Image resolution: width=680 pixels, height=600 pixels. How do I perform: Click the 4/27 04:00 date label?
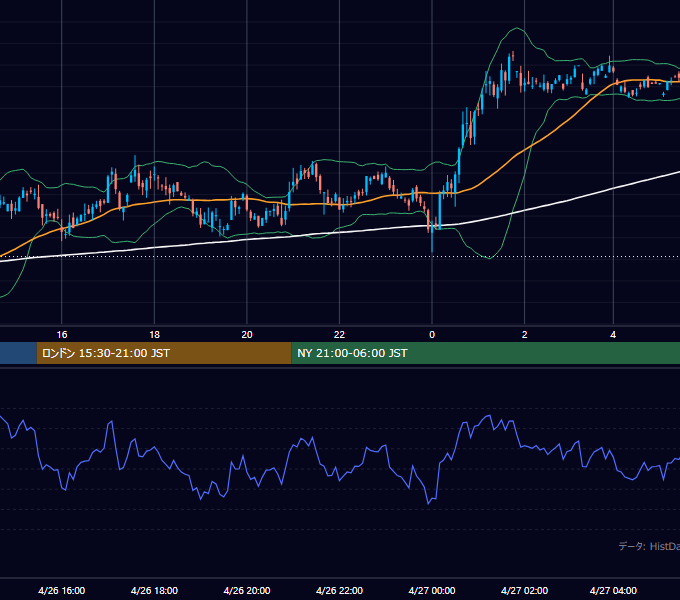coord(613,590)
